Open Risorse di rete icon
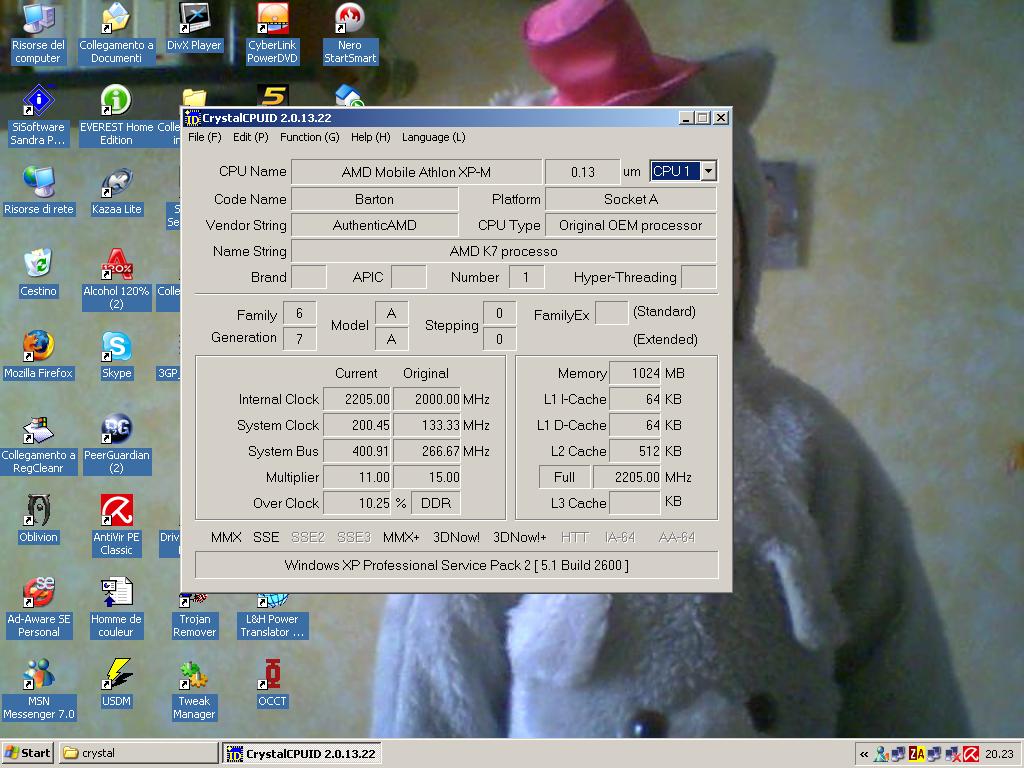1024x768 pixels. pos(39,191)
